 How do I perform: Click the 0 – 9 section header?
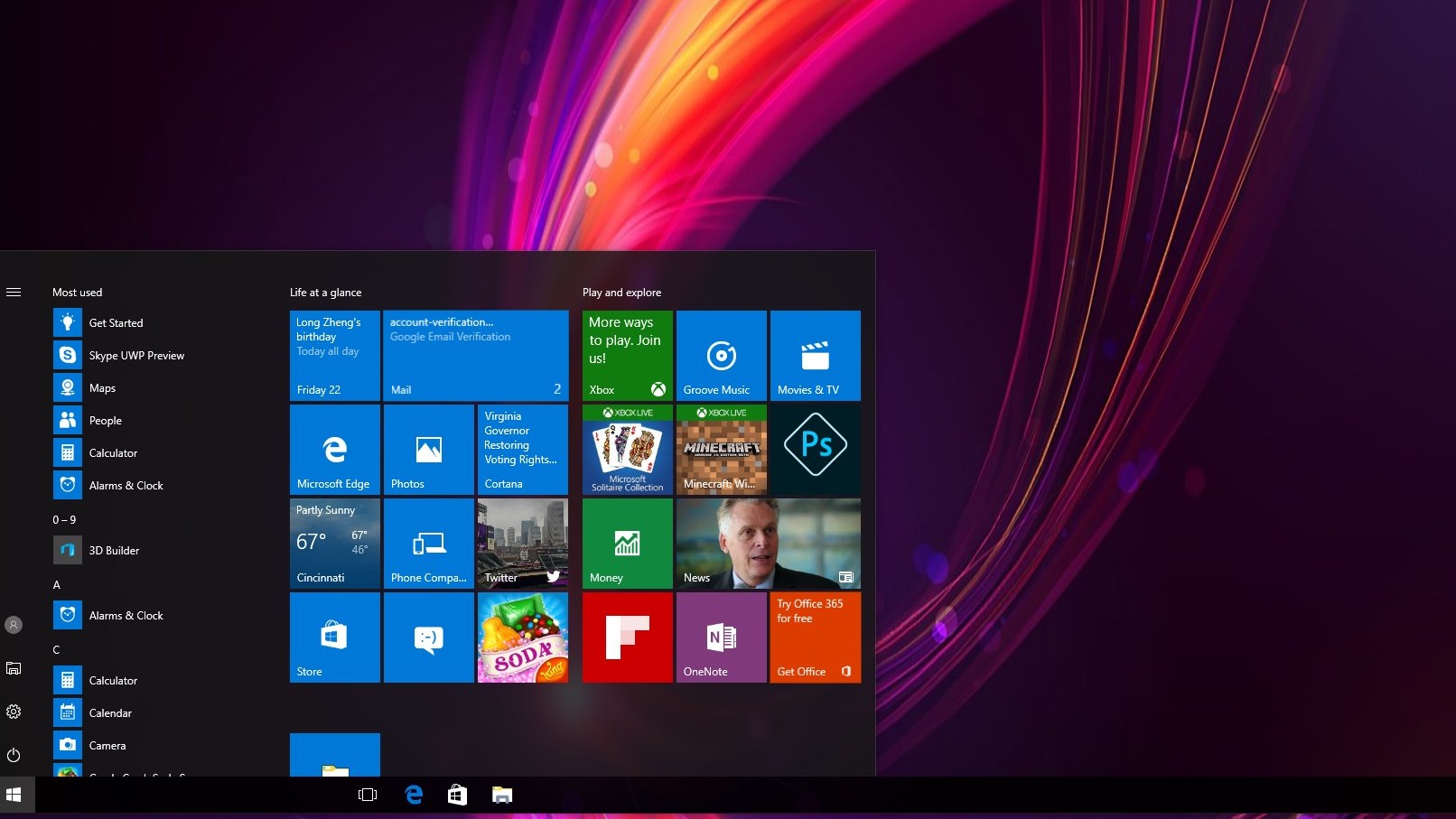tap(64, 519)
